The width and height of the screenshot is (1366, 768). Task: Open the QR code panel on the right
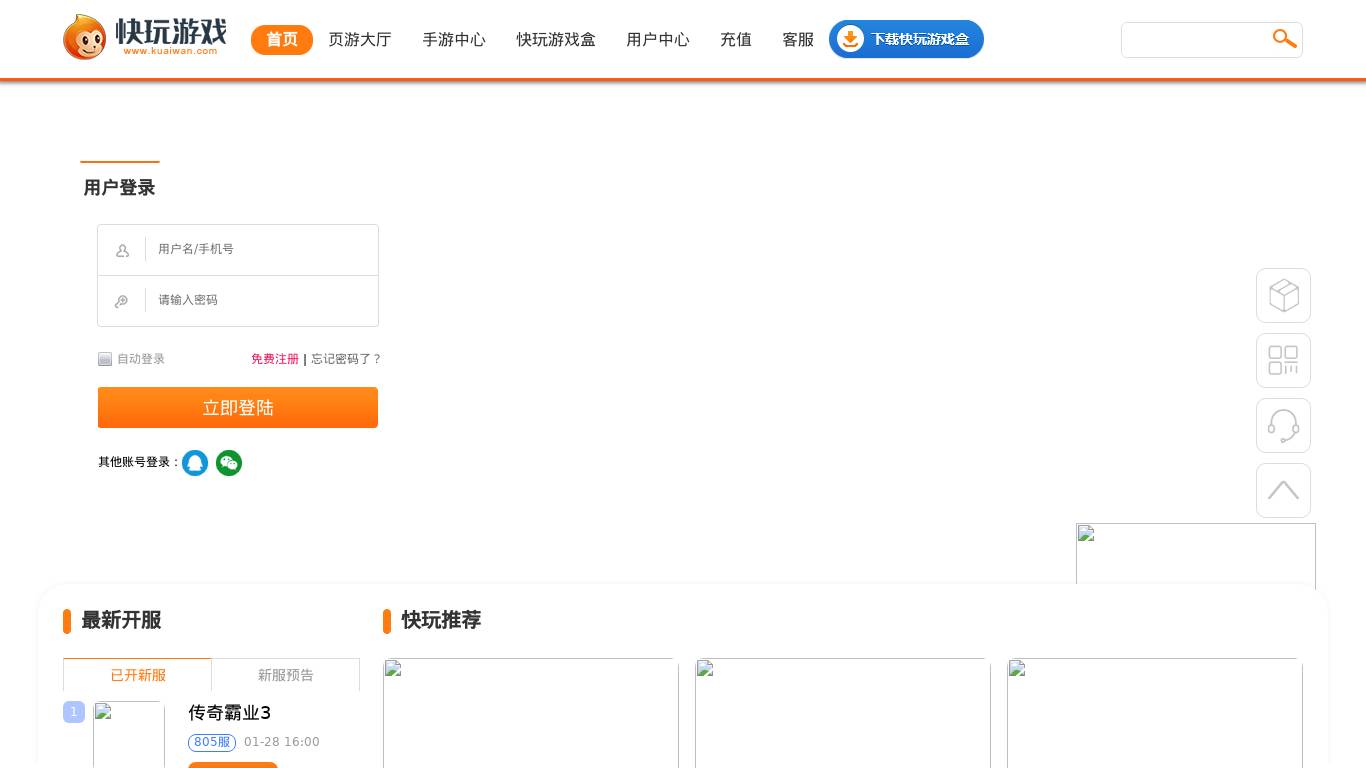1283,360
